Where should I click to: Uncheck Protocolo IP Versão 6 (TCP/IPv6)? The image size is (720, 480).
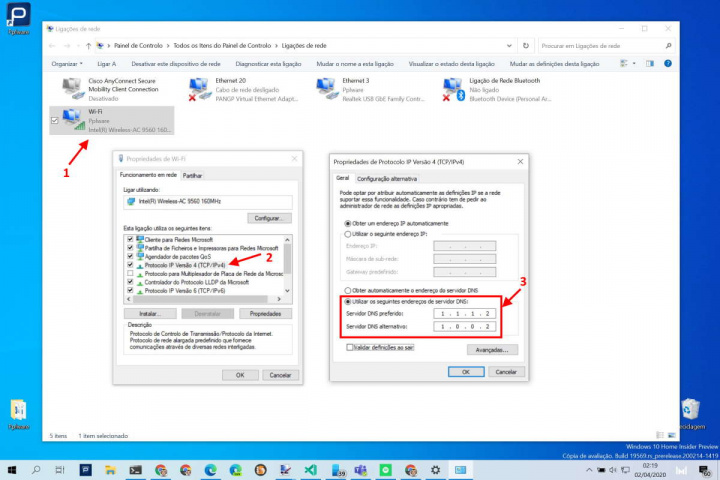(130, 290)
